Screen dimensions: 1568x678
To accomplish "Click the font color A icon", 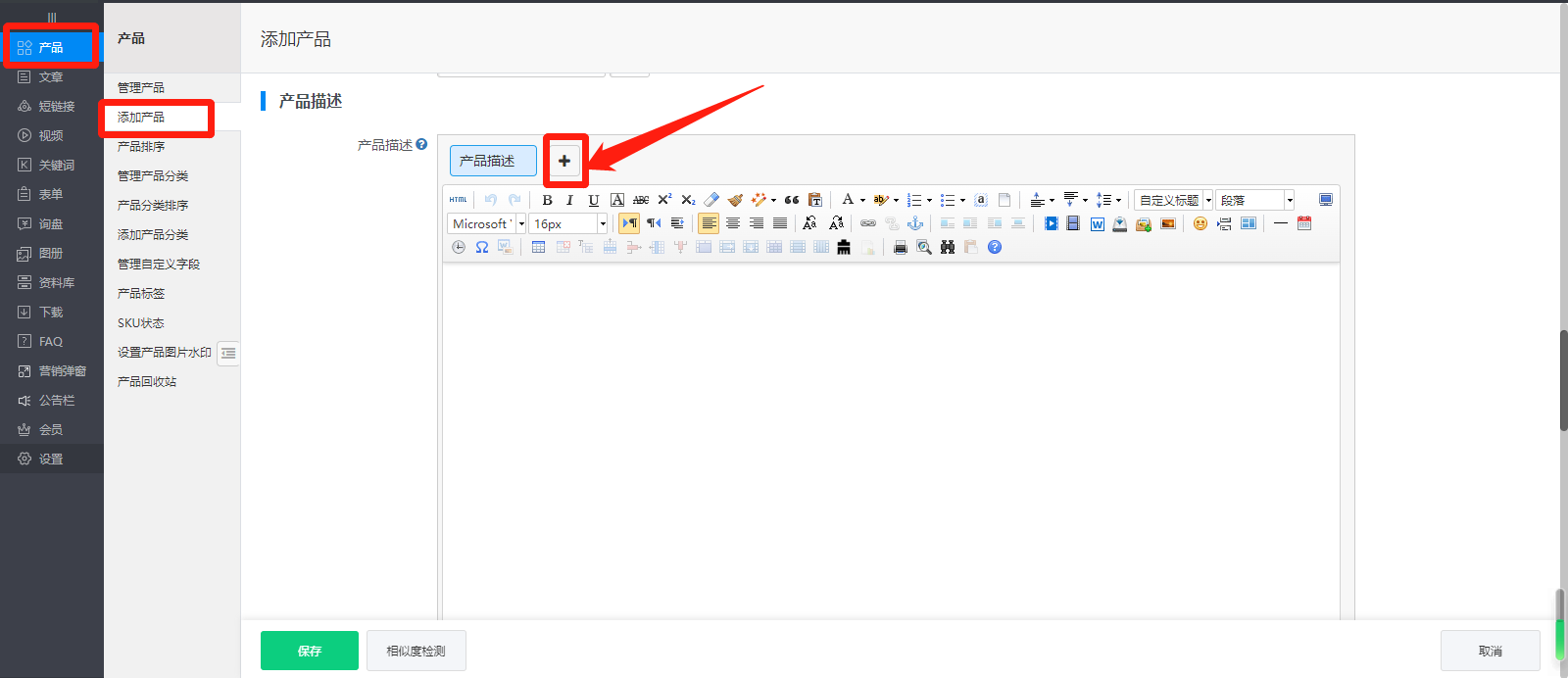I will [x=848, y=200].
